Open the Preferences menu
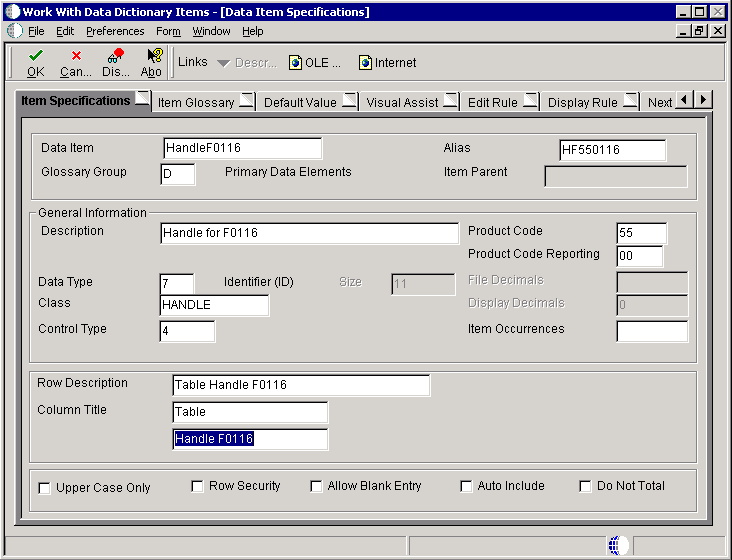732x560 pixels. coord(115,31)
